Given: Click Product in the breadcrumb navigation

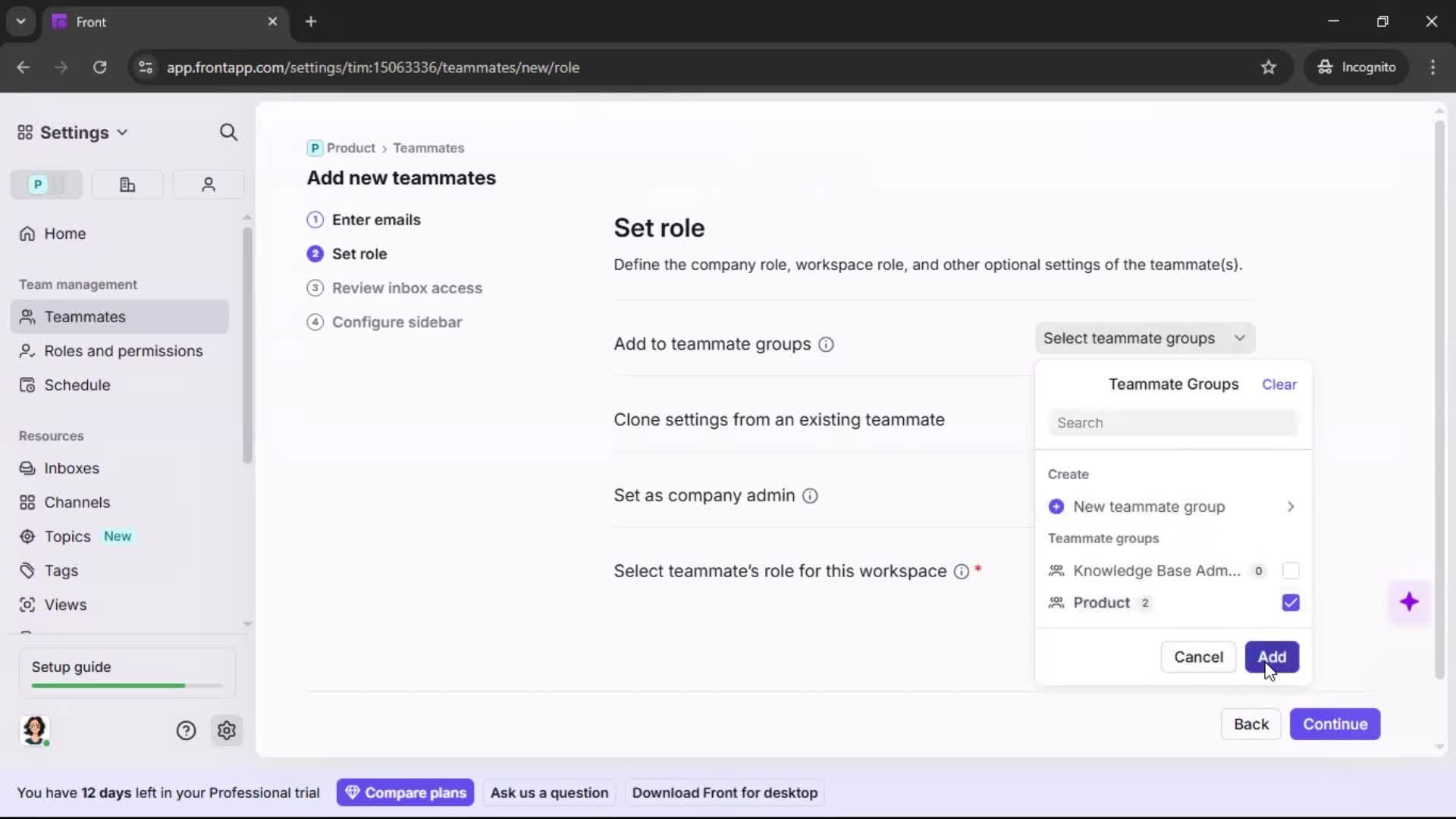Looking at the screenshot, I should click(350, 148).
